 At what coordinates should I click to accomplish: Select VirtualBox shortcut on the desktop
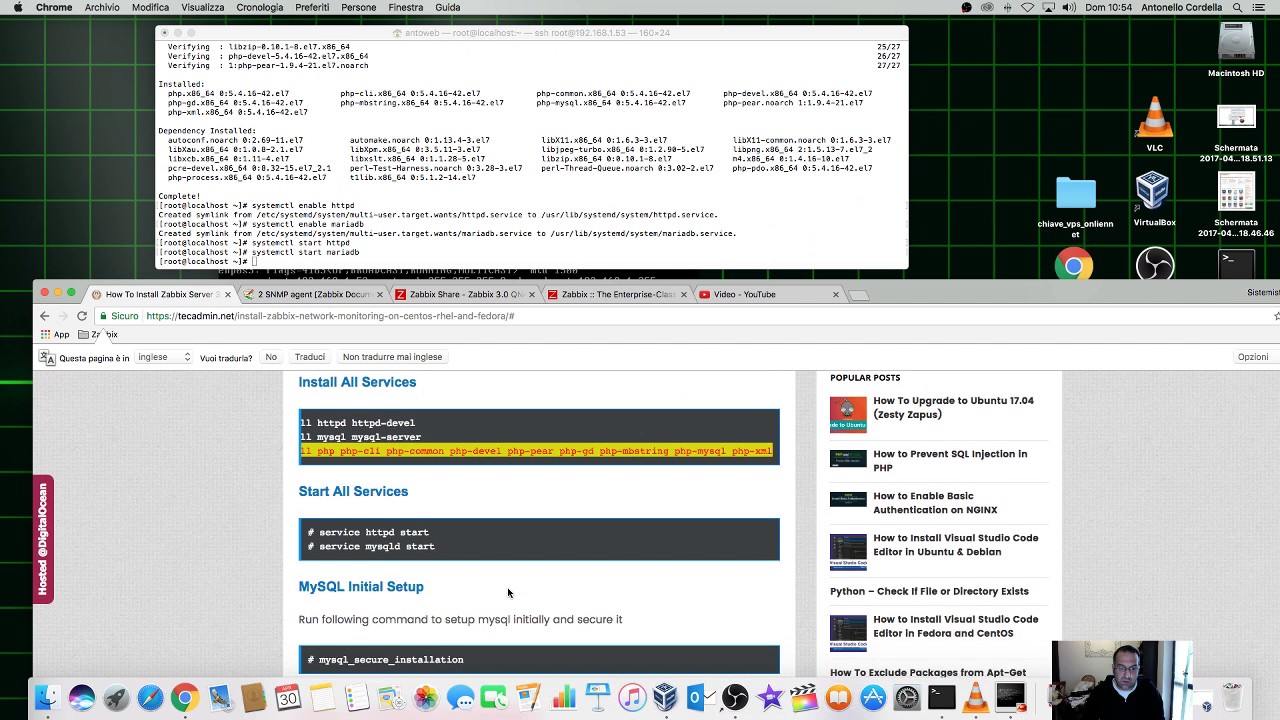[1154, 199]
